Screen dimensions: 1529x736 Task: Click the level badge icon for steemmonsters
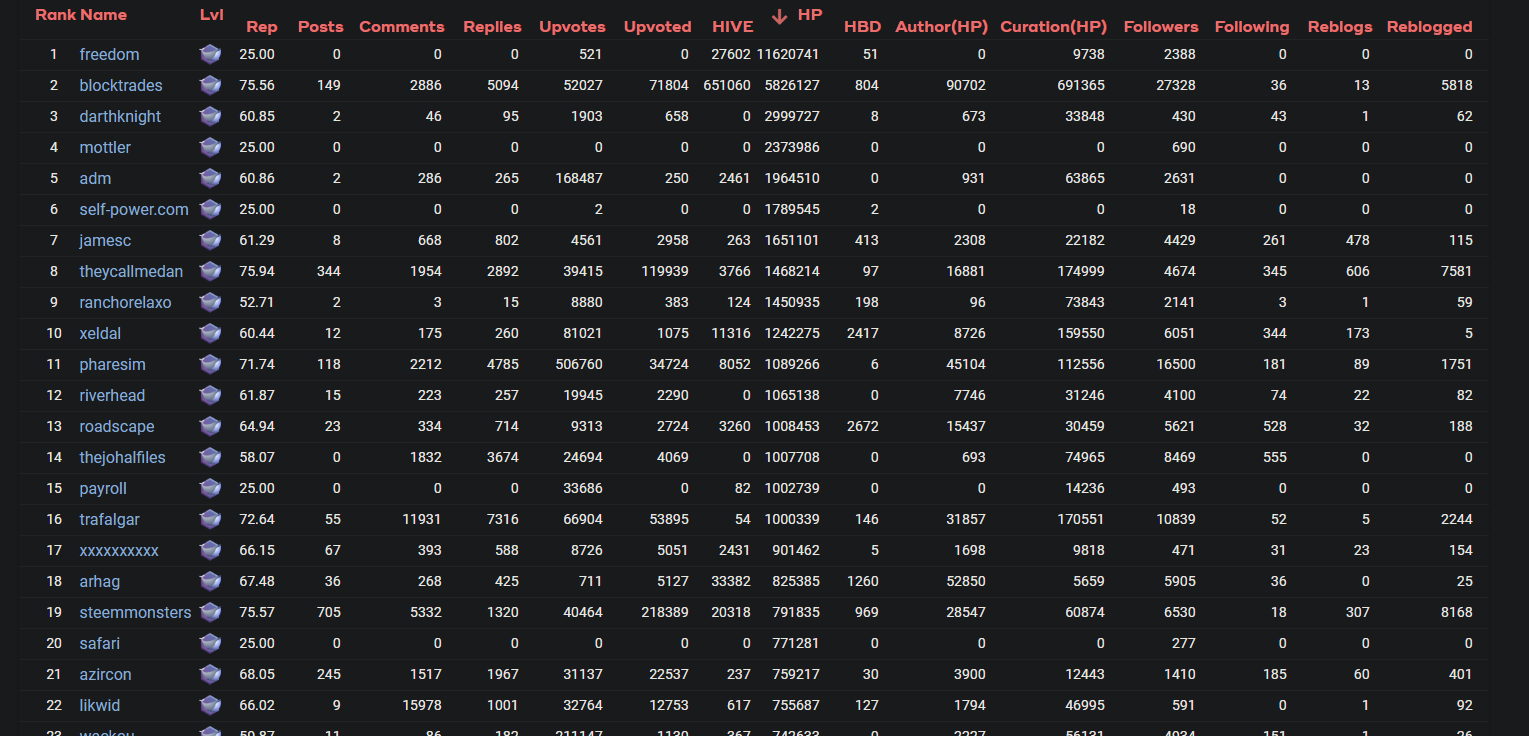tap(210, 612)
